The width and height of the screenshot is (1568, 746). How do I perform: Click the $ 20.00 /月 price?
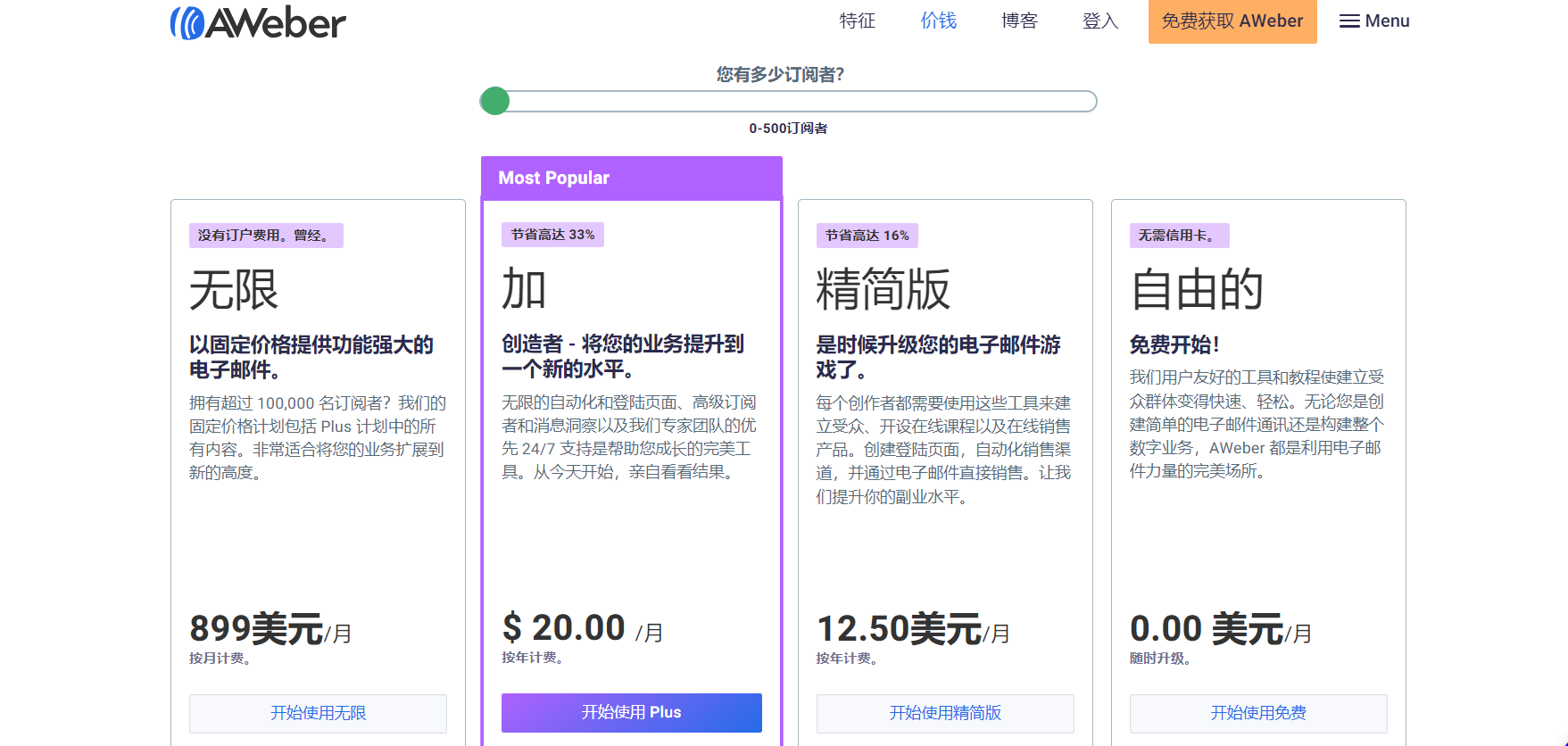coord(583,628)
